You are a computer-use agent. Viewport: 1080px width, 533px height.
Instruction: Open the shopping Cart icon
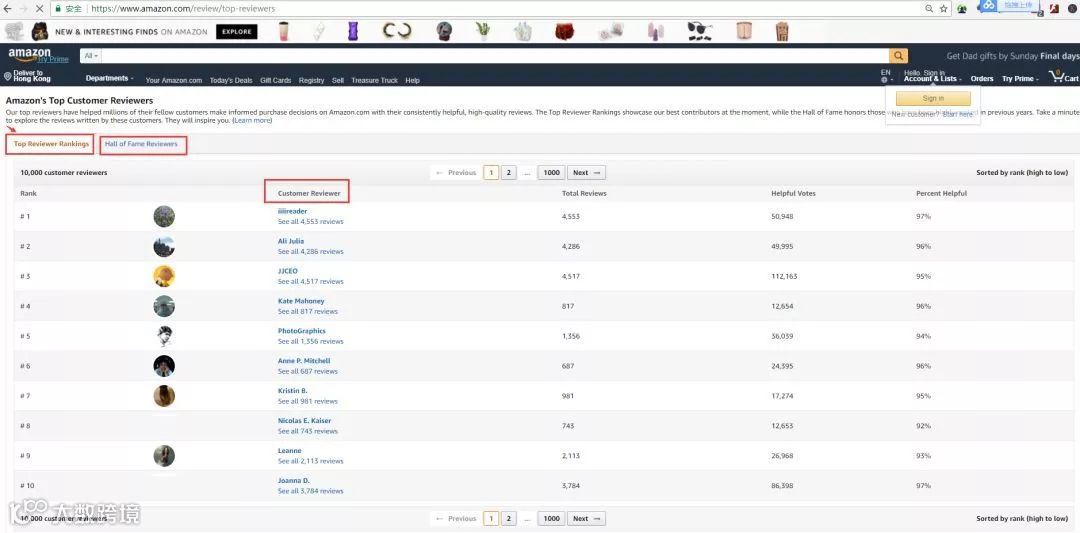tap(1063, 77)
